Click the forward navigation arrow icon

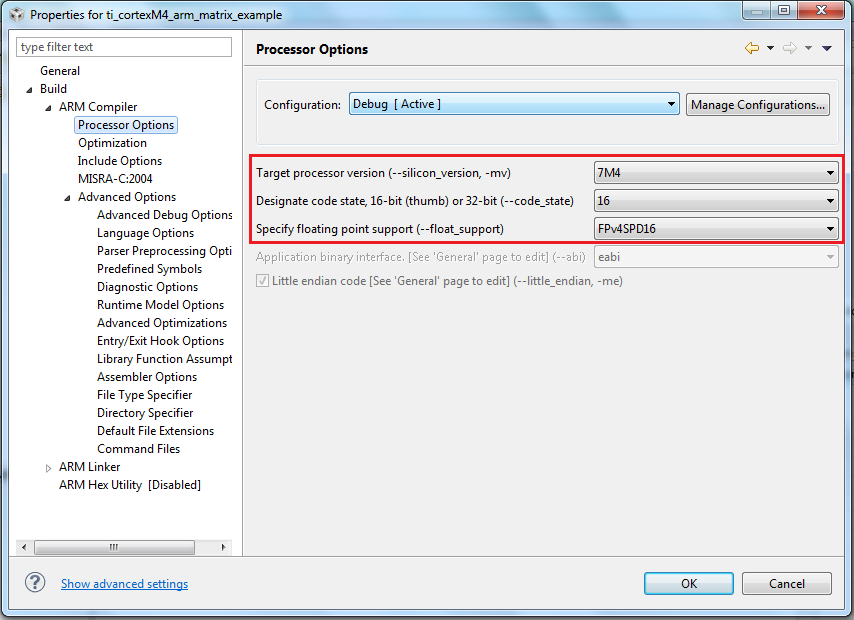(x=790, y=49)
